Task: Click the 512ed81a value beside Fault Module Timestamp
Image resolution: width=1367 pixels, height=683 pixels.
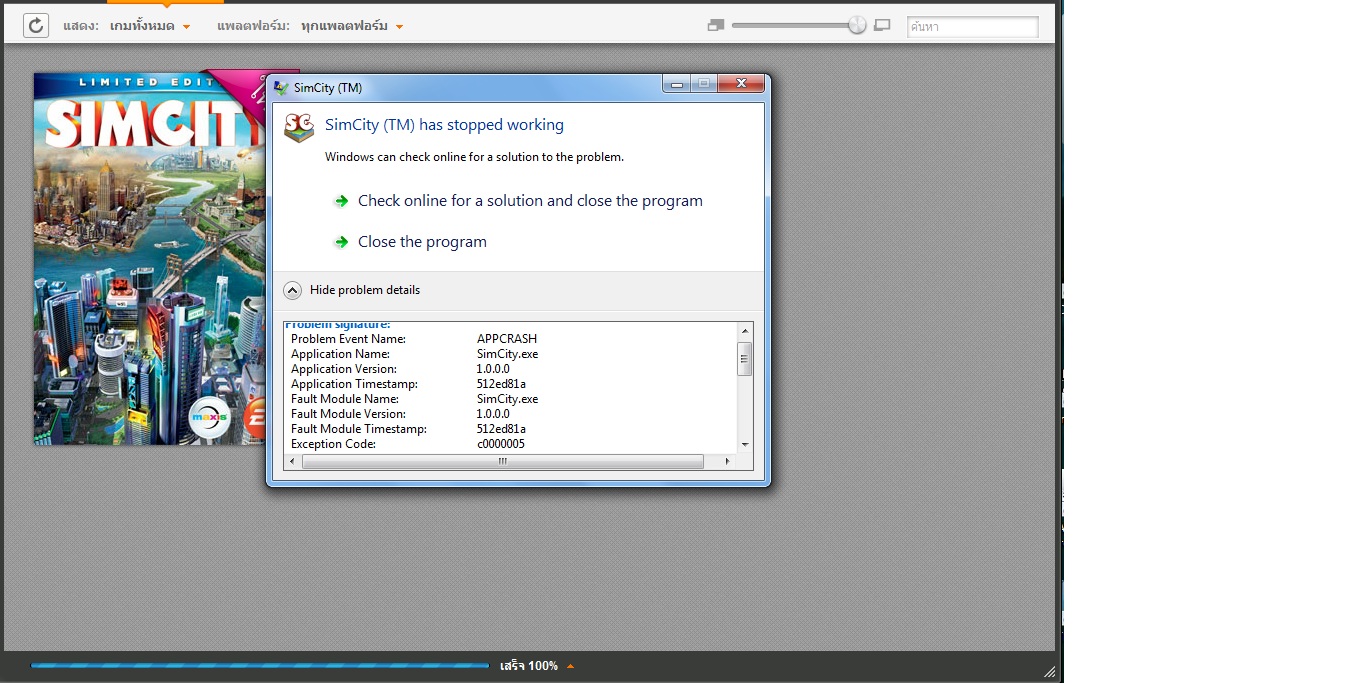Action: [x=501, y=429]
